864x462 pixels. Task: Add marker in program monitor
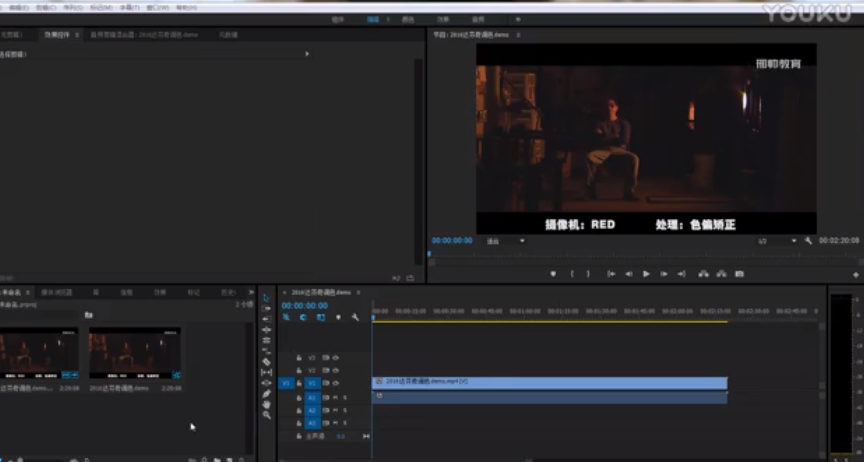pyautogui.click(x=553, y=274)
